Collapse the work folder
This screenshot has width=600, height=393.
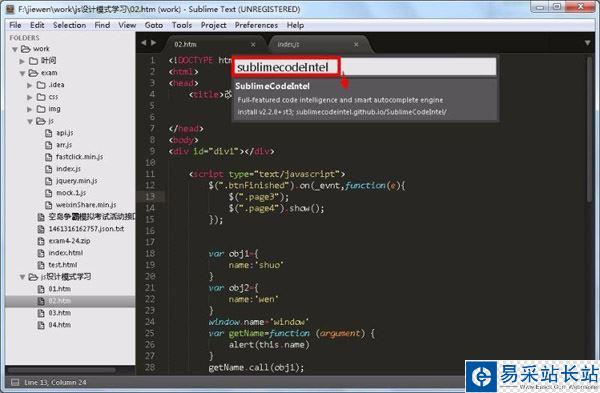pos(15,49)
